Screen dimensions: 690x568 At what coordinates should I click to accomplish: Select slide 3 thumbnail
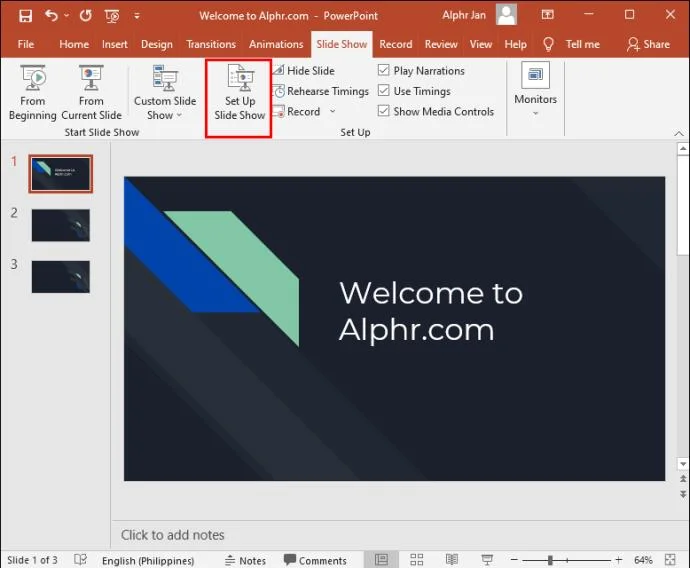61,277
